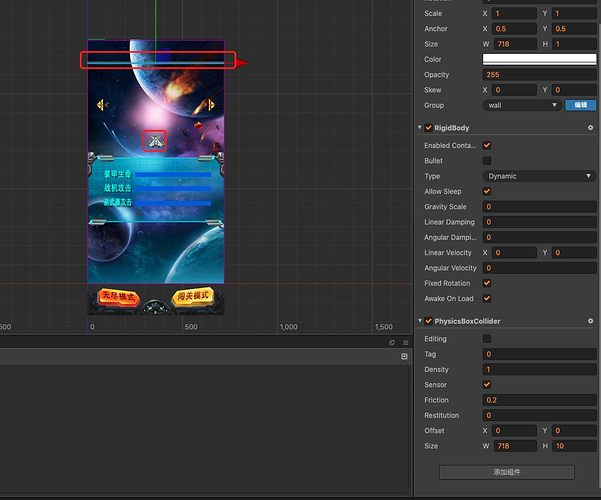Click the Linear Velocity X field
This screenshot has height=500, width=601.
tap(514, 253)
